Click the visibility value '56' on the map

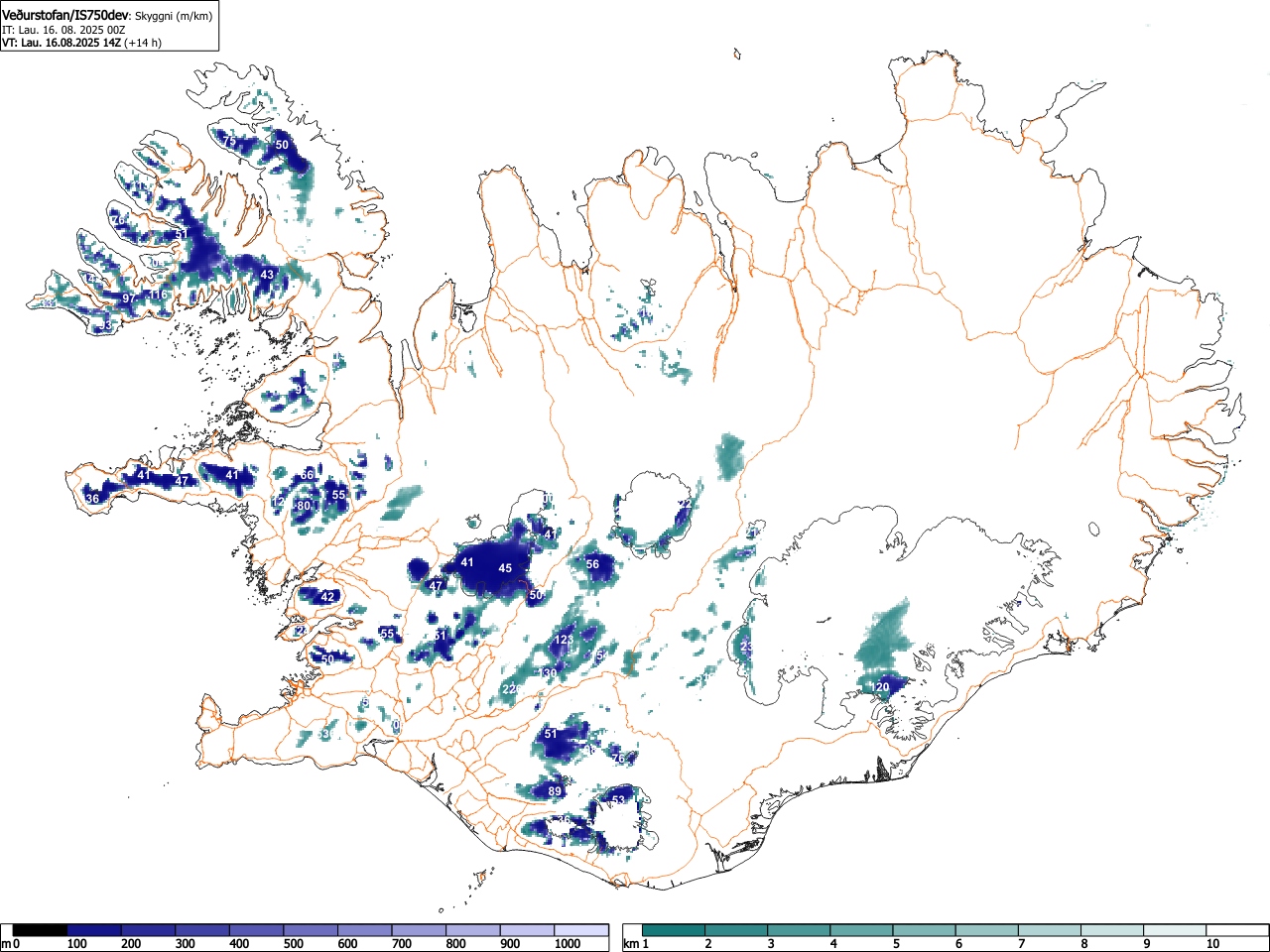[592, 564]
